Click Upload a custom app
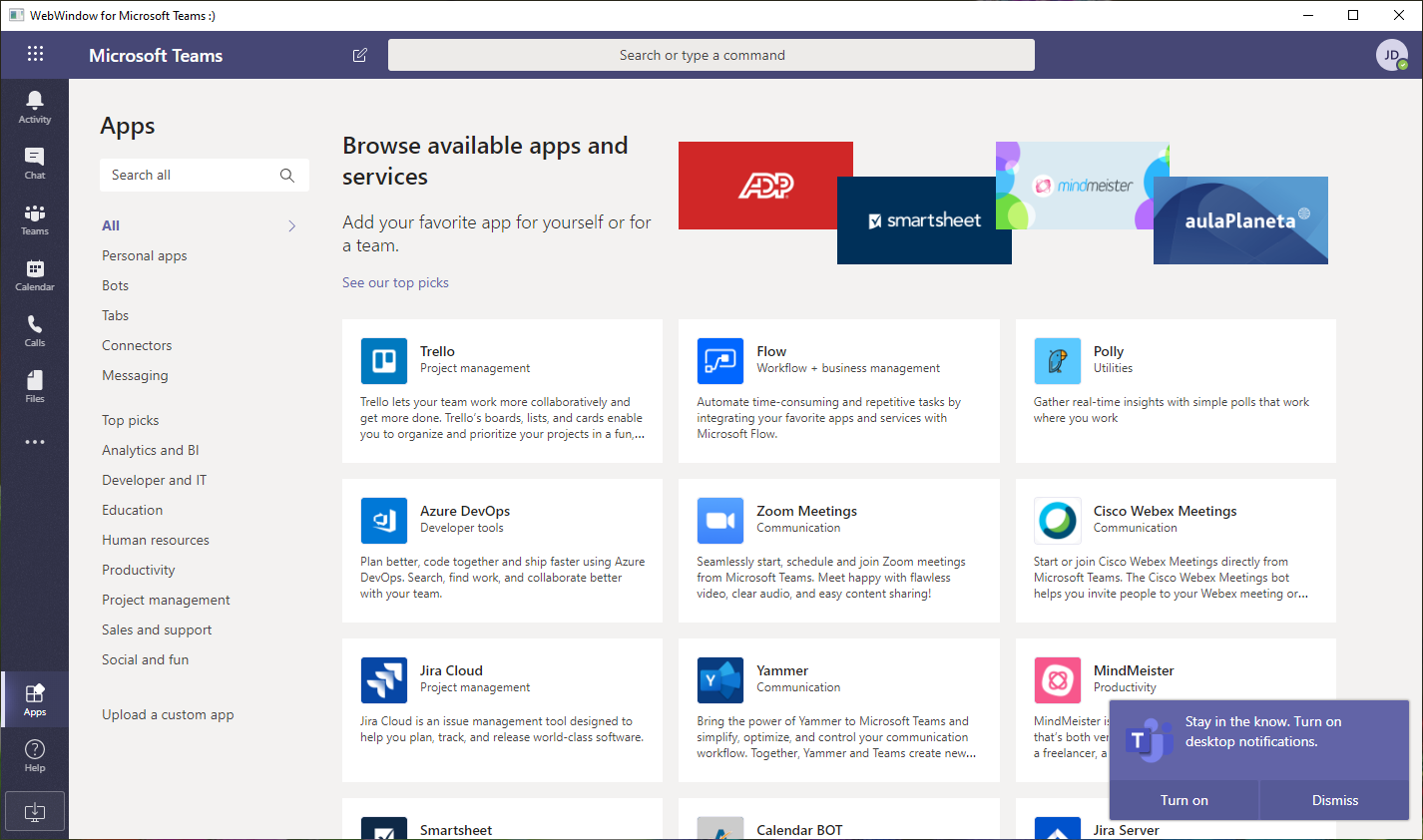 [168, 714]
